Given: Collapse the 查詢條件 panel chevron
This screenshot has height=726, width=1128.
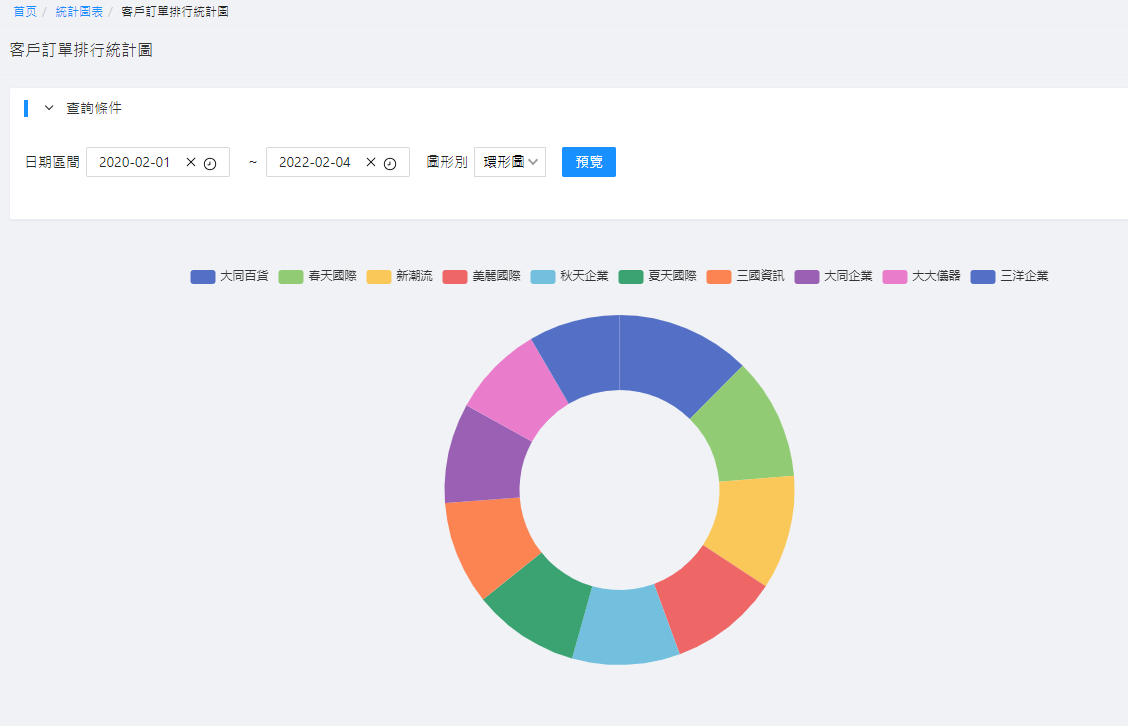Looking at the screenshot, I should coord(49,108).
